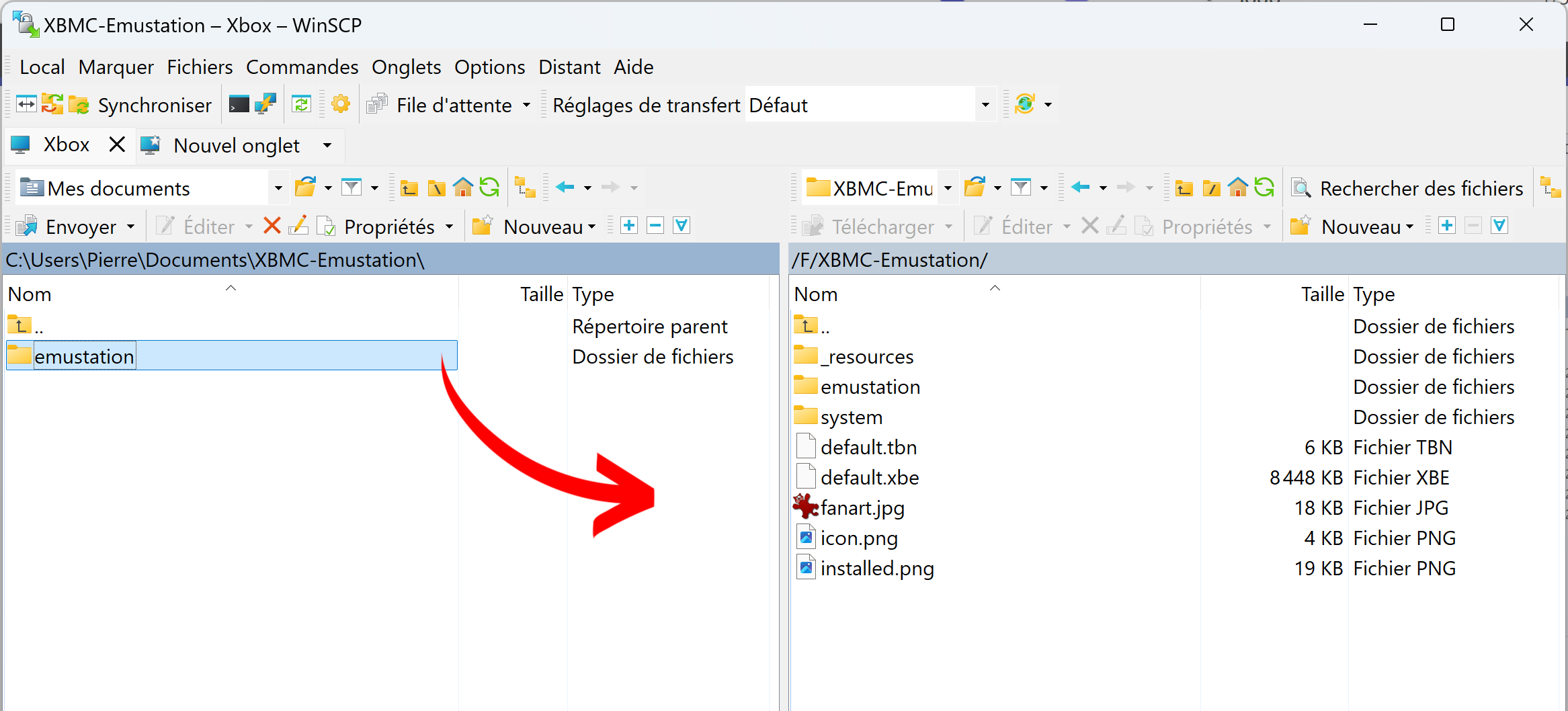Expand the File d'attente dropdown arrow
The height and width of the screenshot is (711, 1568).
pos(527,105)
